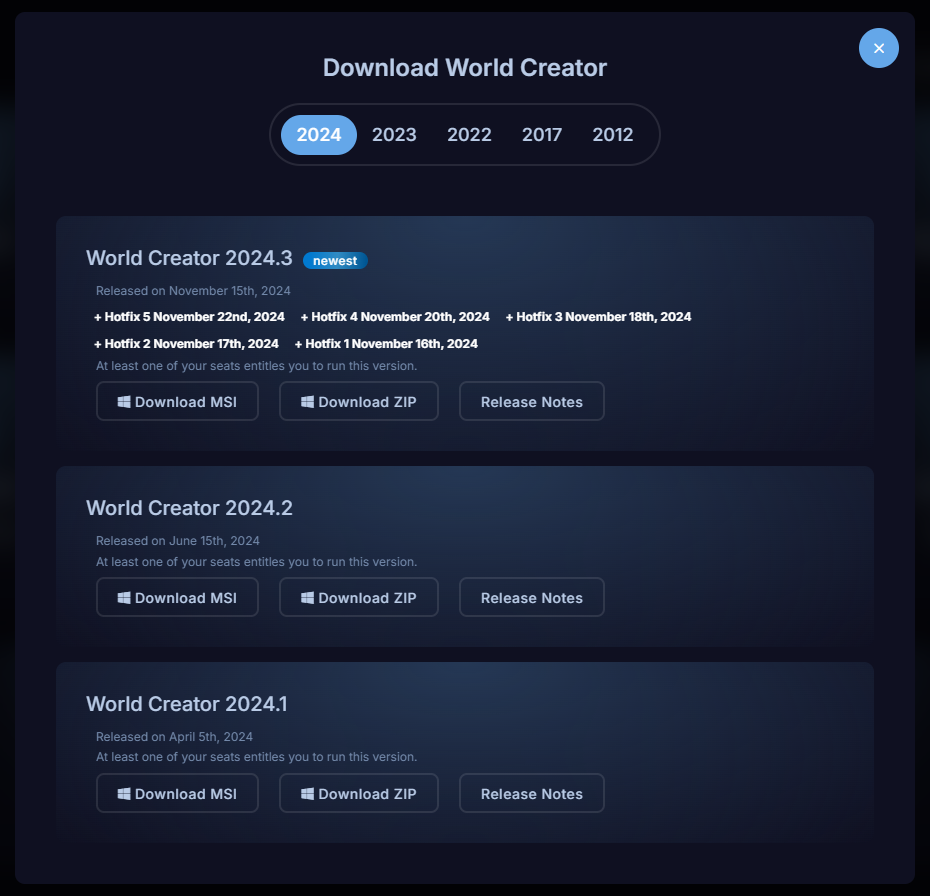Viewport: 930px width, 896px height.
Task: Select the 2024 version tab
Action: point(319,135)
